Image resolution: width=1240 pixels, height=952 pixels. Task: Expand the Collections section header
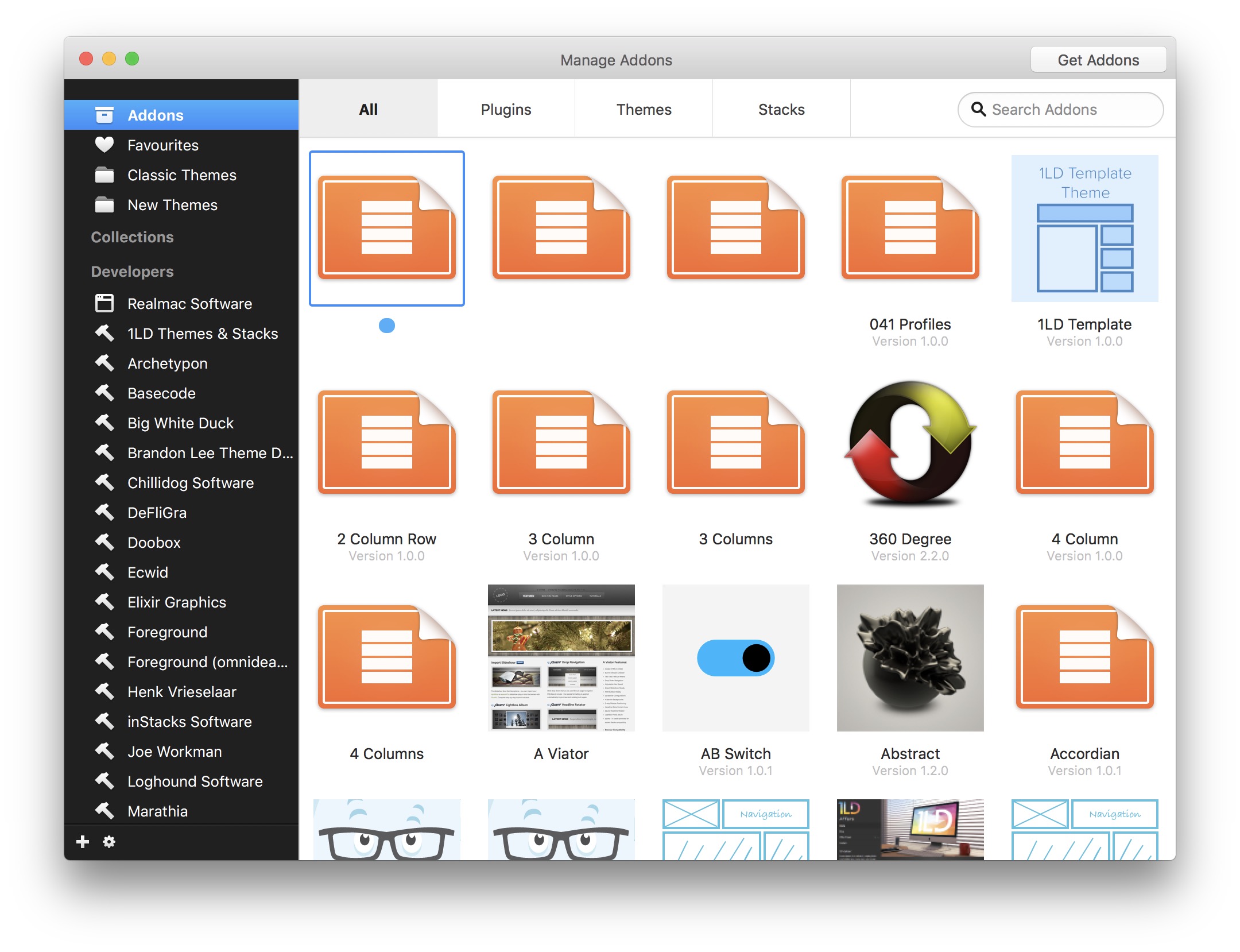coord(132,237)
